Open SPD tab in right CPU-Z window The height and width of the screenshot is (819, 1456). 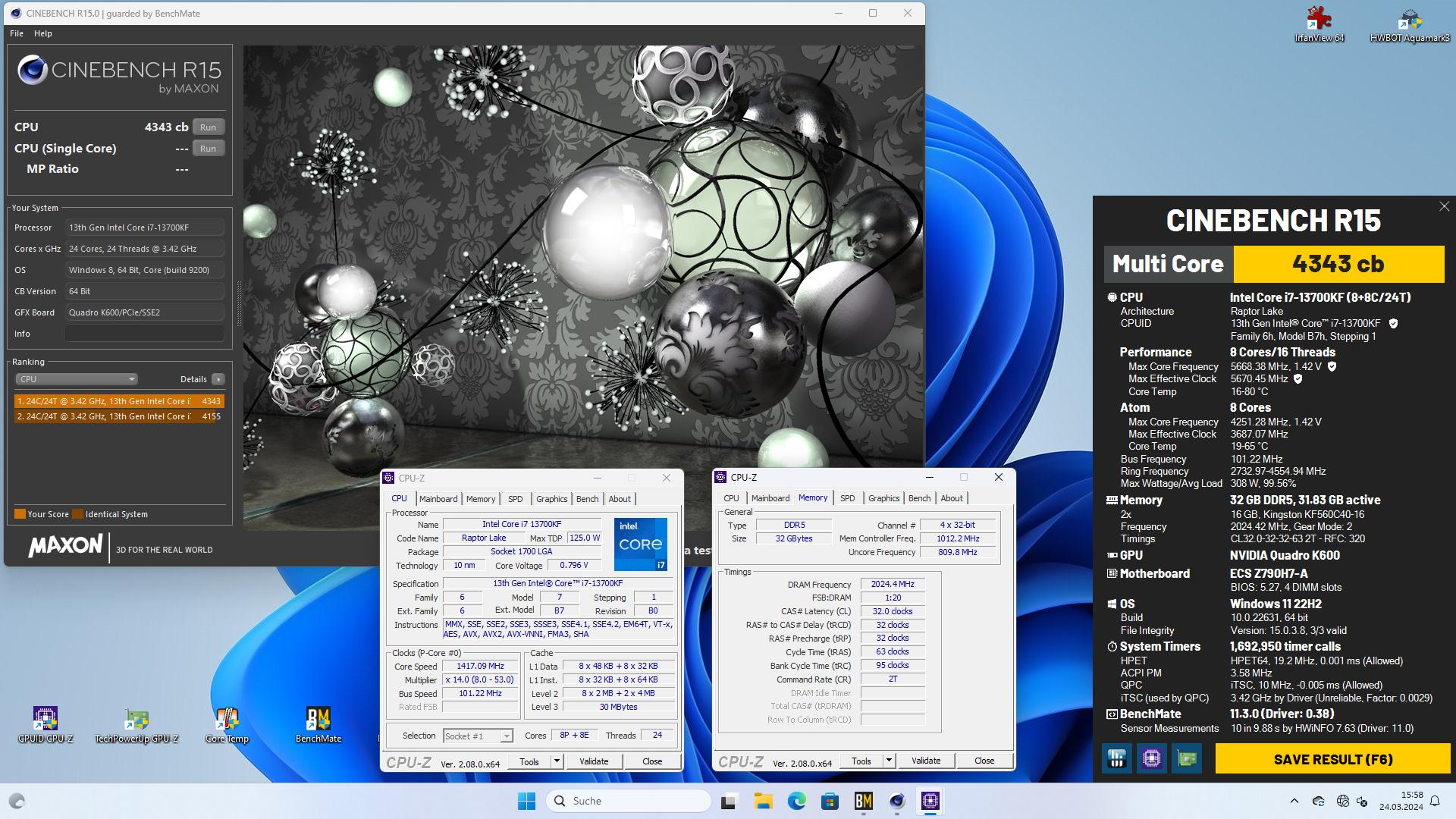[x=848, y=498]
